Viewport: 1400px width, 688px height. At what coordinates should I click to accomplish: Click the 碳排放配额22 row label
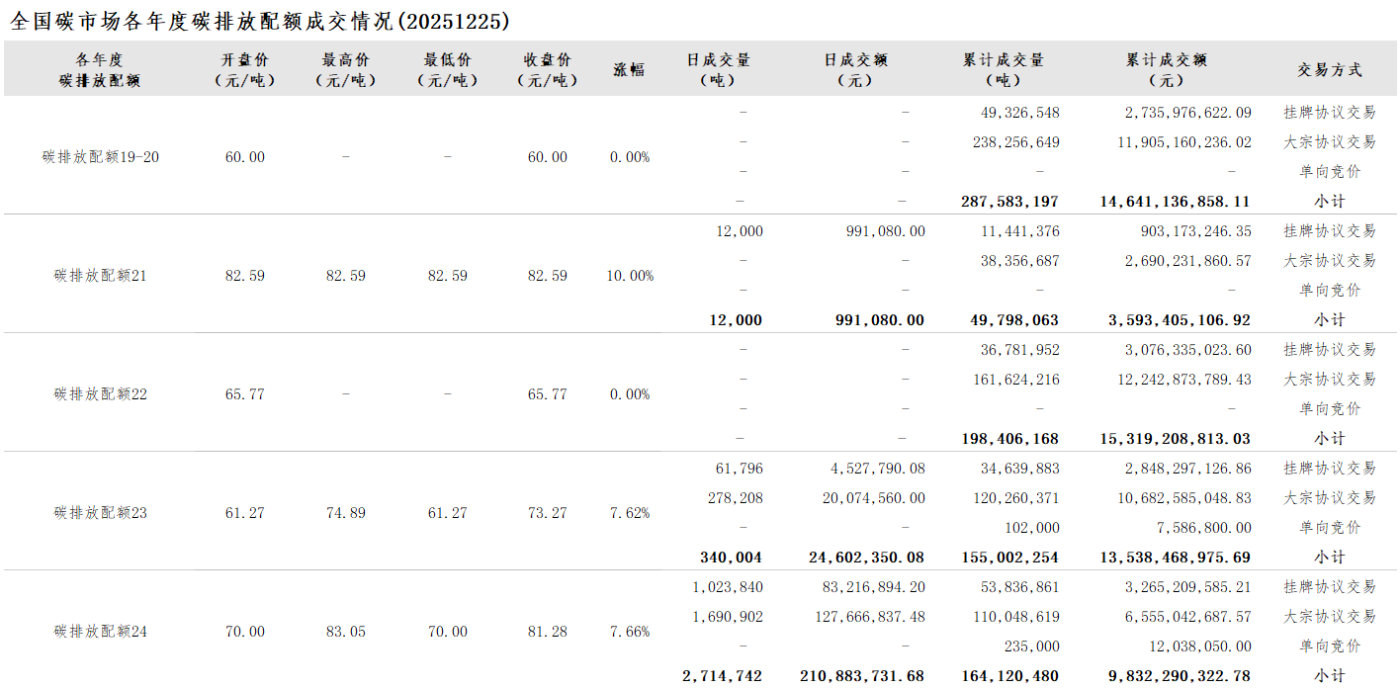tap(100, 394)
